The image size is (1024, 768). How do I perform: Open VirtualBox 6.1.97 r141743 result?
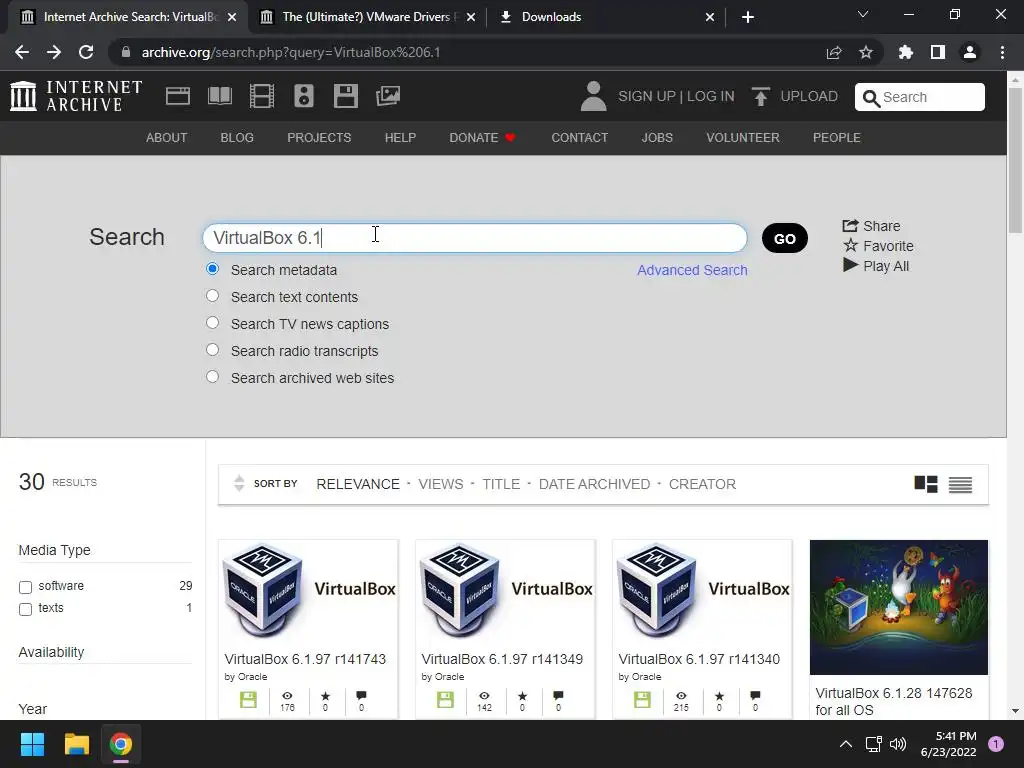pyautogui.click(x=305, y=659)
